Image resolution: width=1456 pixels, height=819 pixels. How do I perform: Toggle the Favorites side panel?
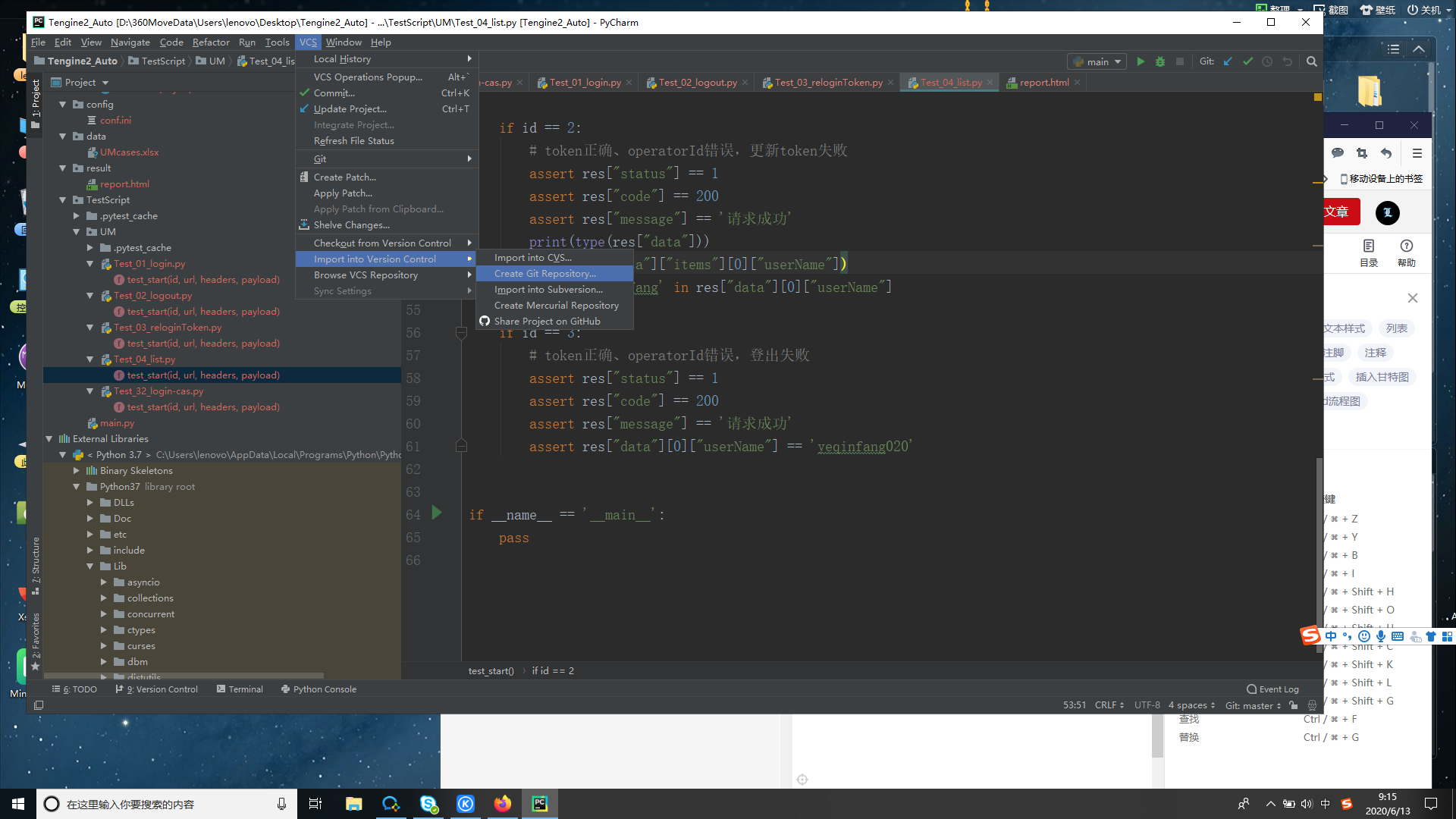[36, 642]
